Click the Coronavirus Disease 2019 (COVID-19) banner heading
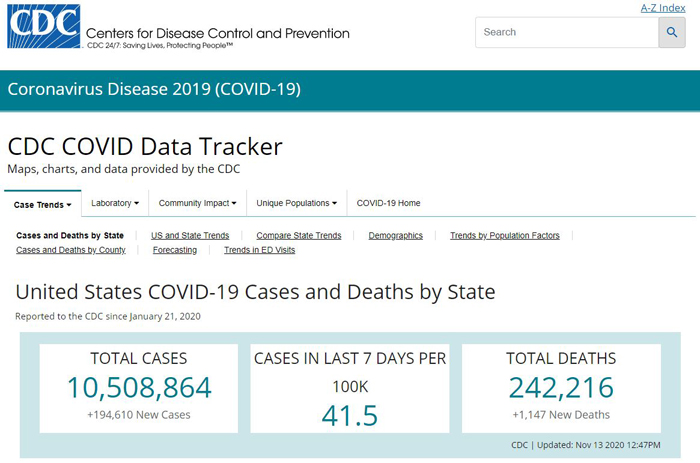Viewport: 700px width, 463px height. tap(154, 89)
